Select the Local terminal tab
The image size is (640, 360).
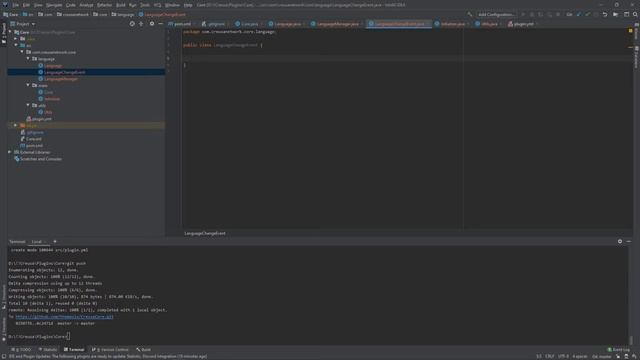pyautogui.click(x=37, y=242)
